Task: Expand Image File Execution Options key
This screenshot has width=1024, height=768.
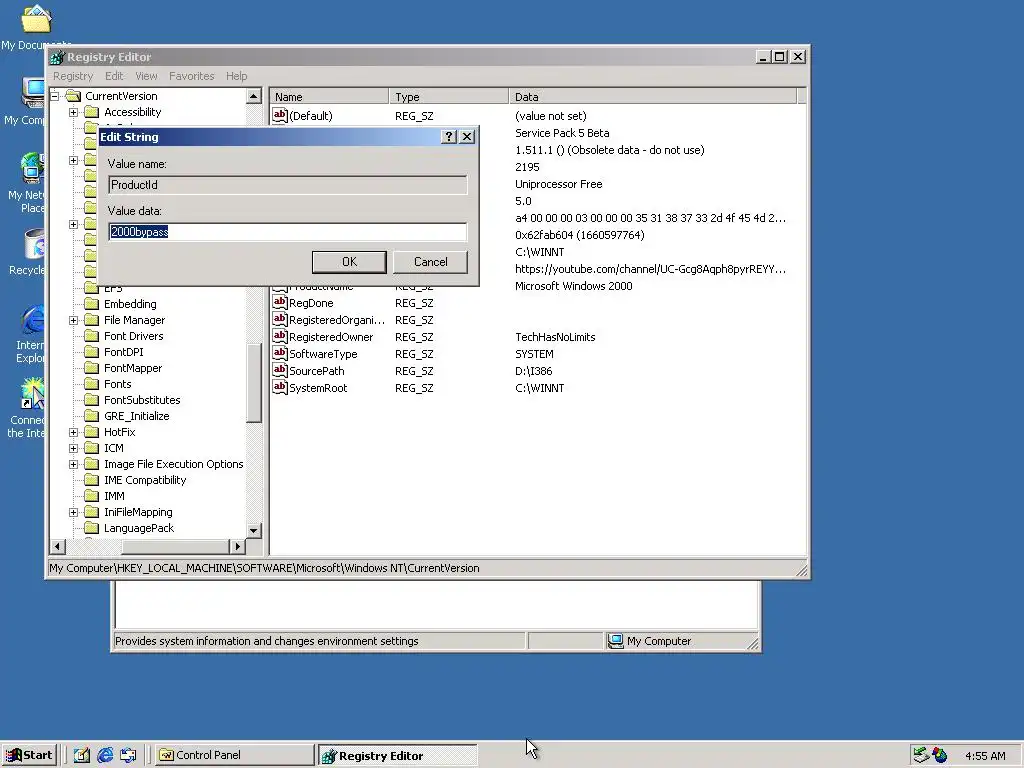Action: point(74,464)
